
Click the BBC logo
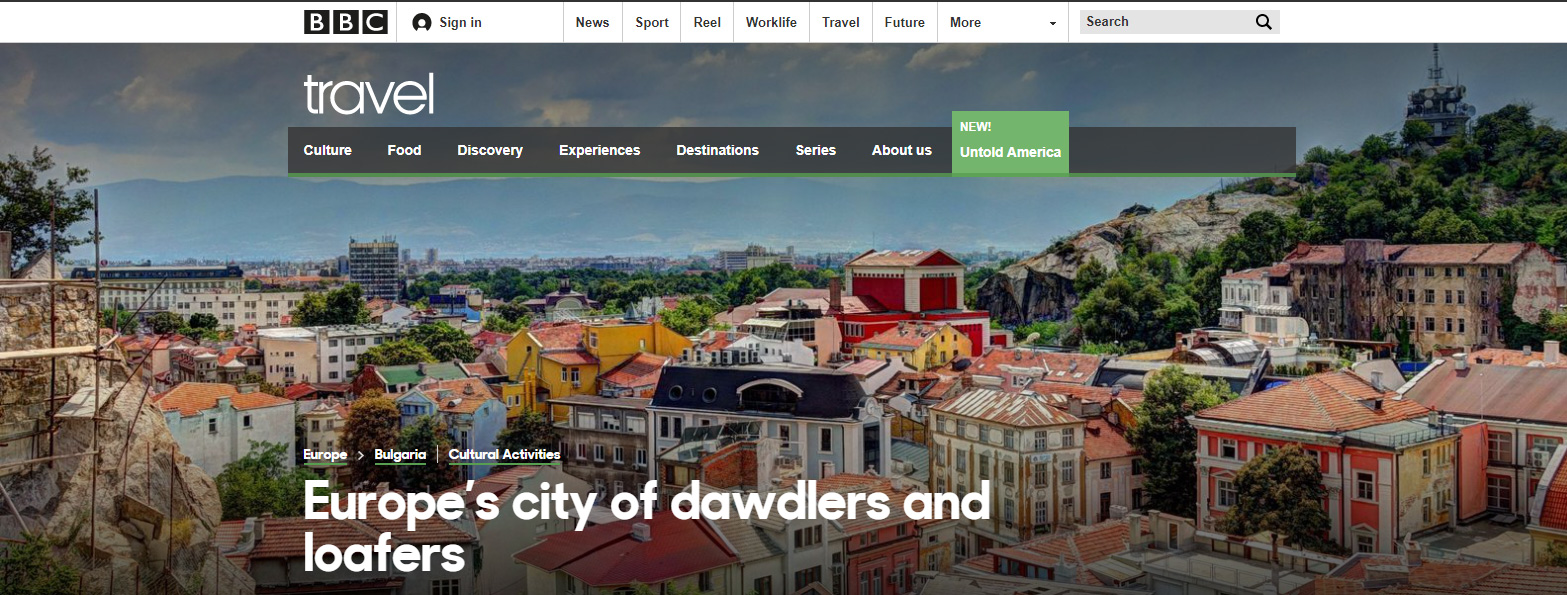[345, 22]
